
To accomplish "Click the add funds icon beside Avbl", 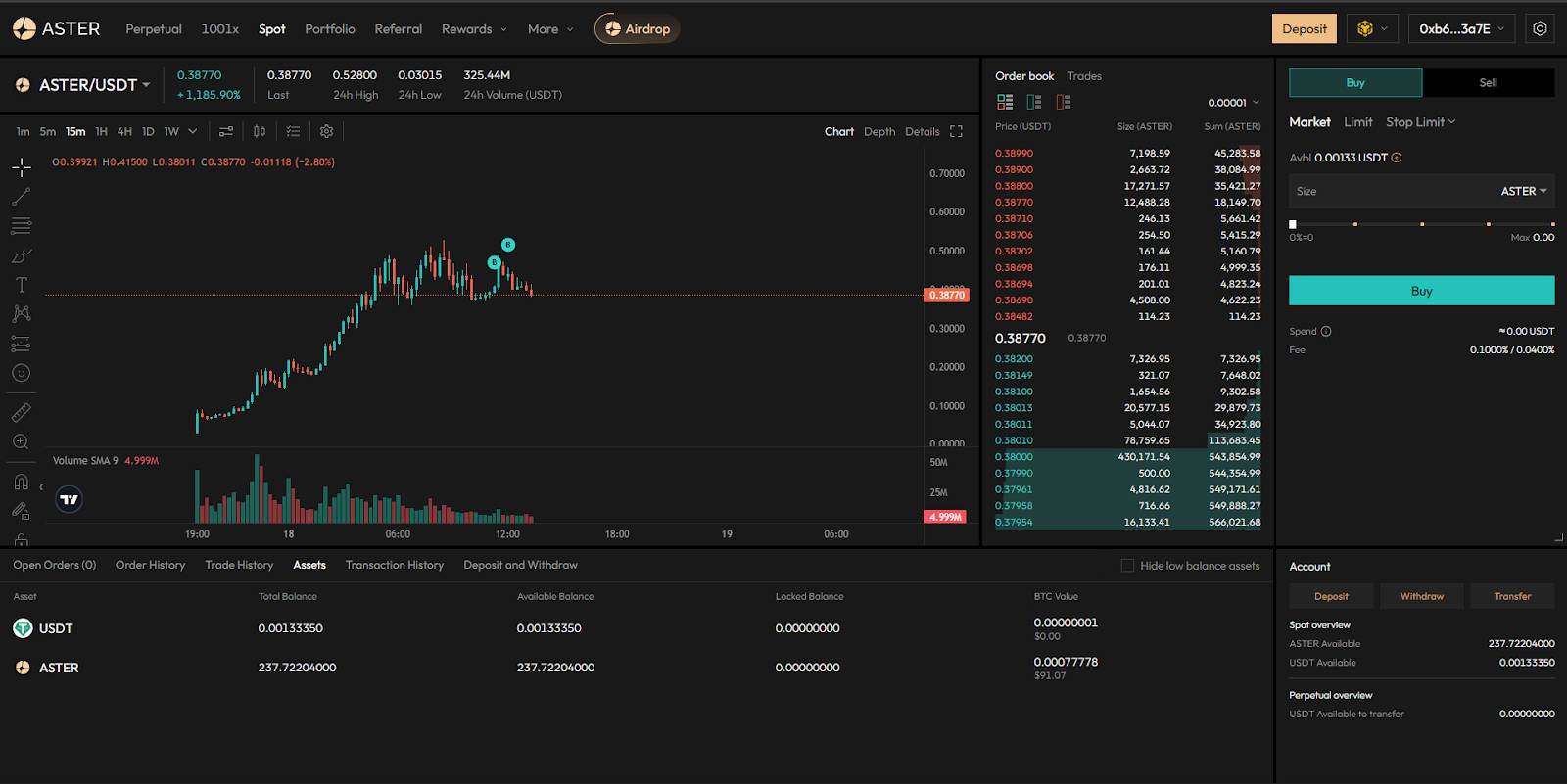I will click(x=1397, y=158).
